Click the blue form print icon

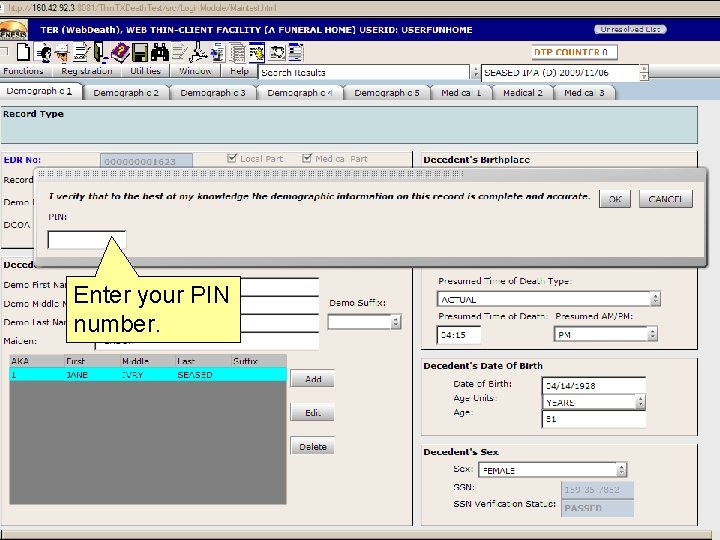tap(218, 53)
